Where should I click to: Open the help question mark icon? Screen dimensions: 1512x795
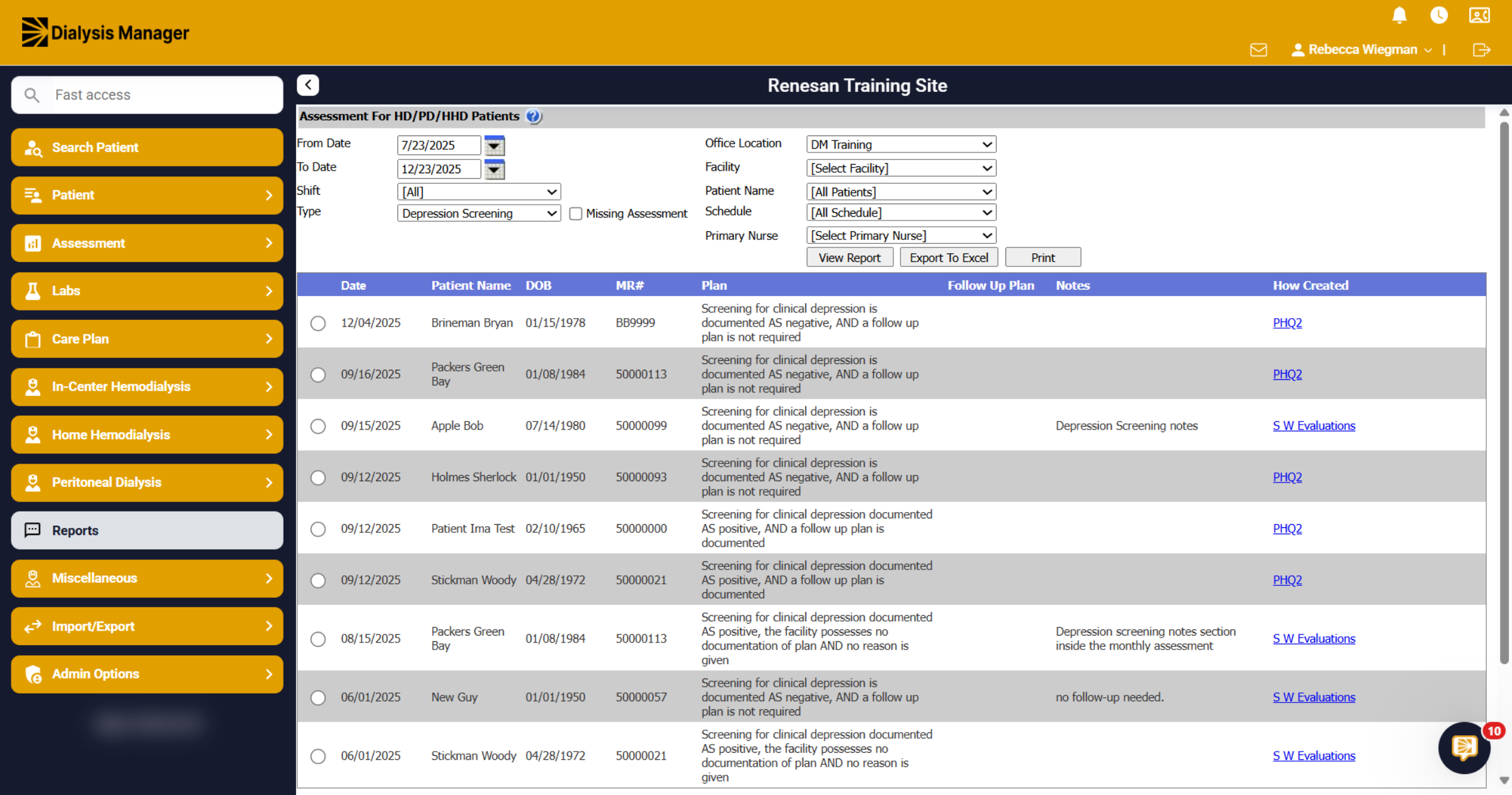point(534,117)
